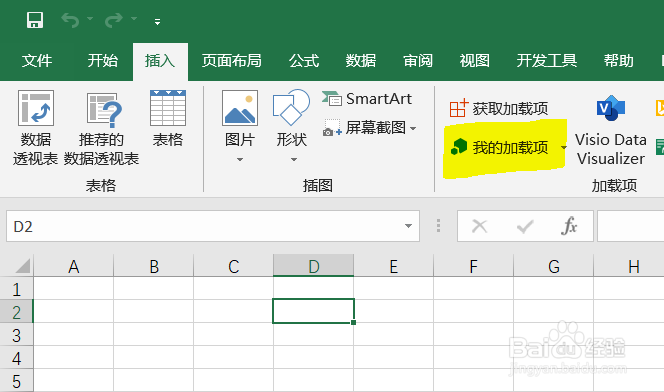Viewport: 664px width, 392px height.
Task: Click the Save icon in quick access toolbar
Action: pos(35,20)
